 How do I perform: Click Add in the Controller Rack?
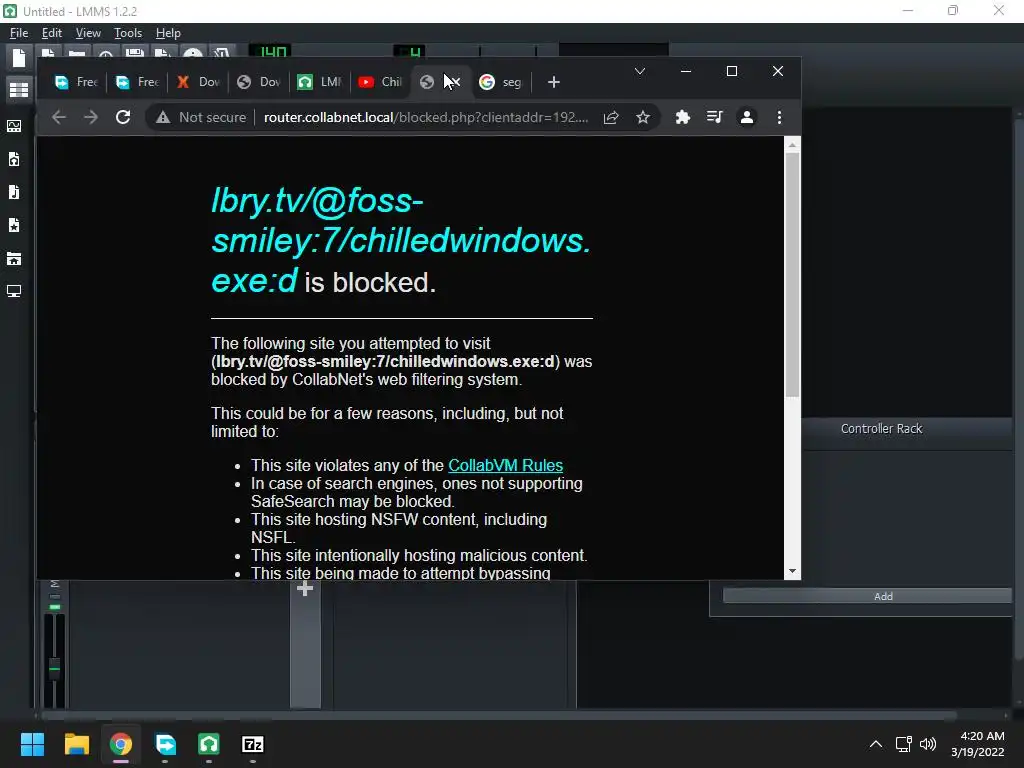click(867, 596)
